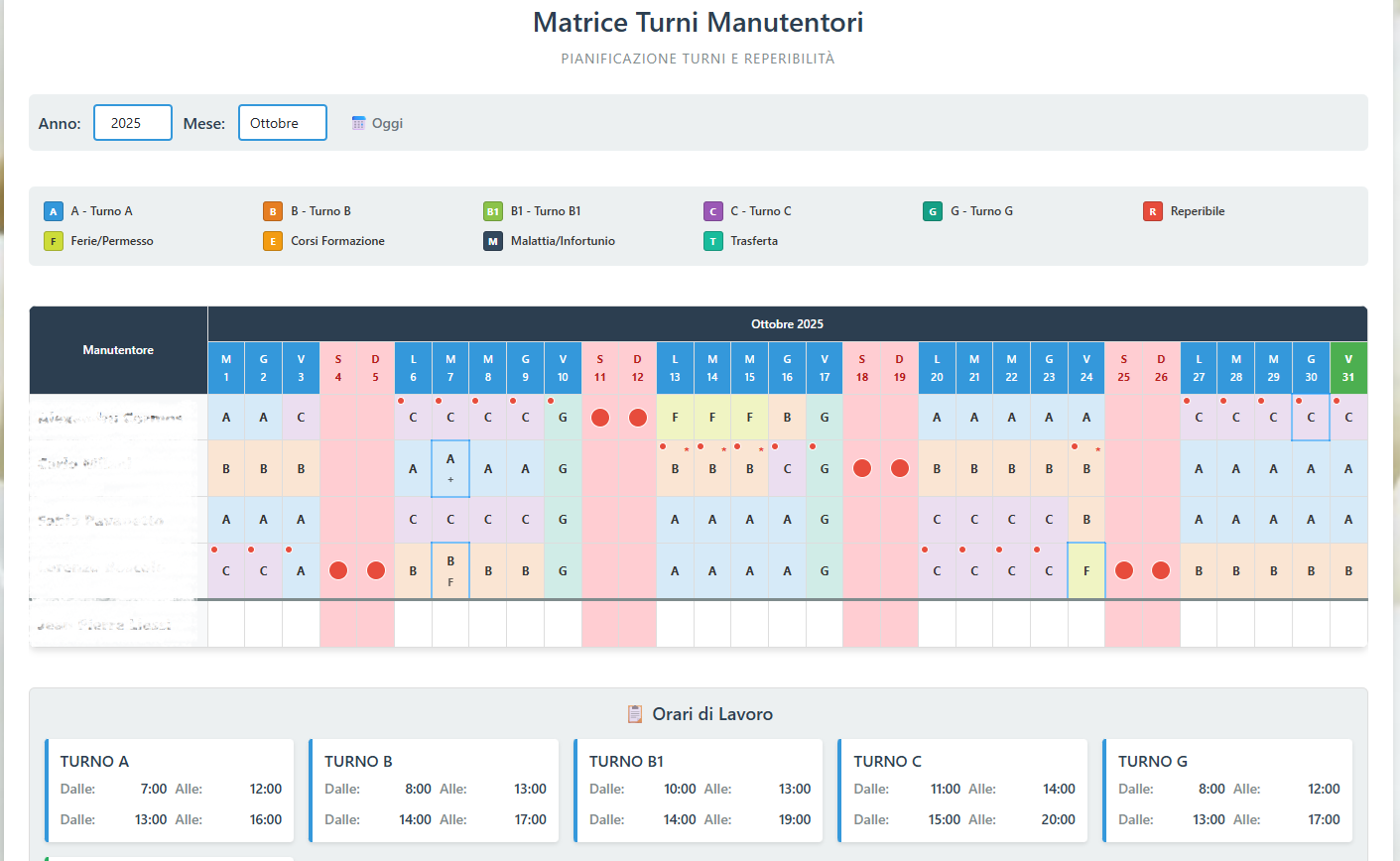Click the F Ferie/Permesso legend icon
The height and width of the screenshot is (861, 1400).
pos(53,240)
